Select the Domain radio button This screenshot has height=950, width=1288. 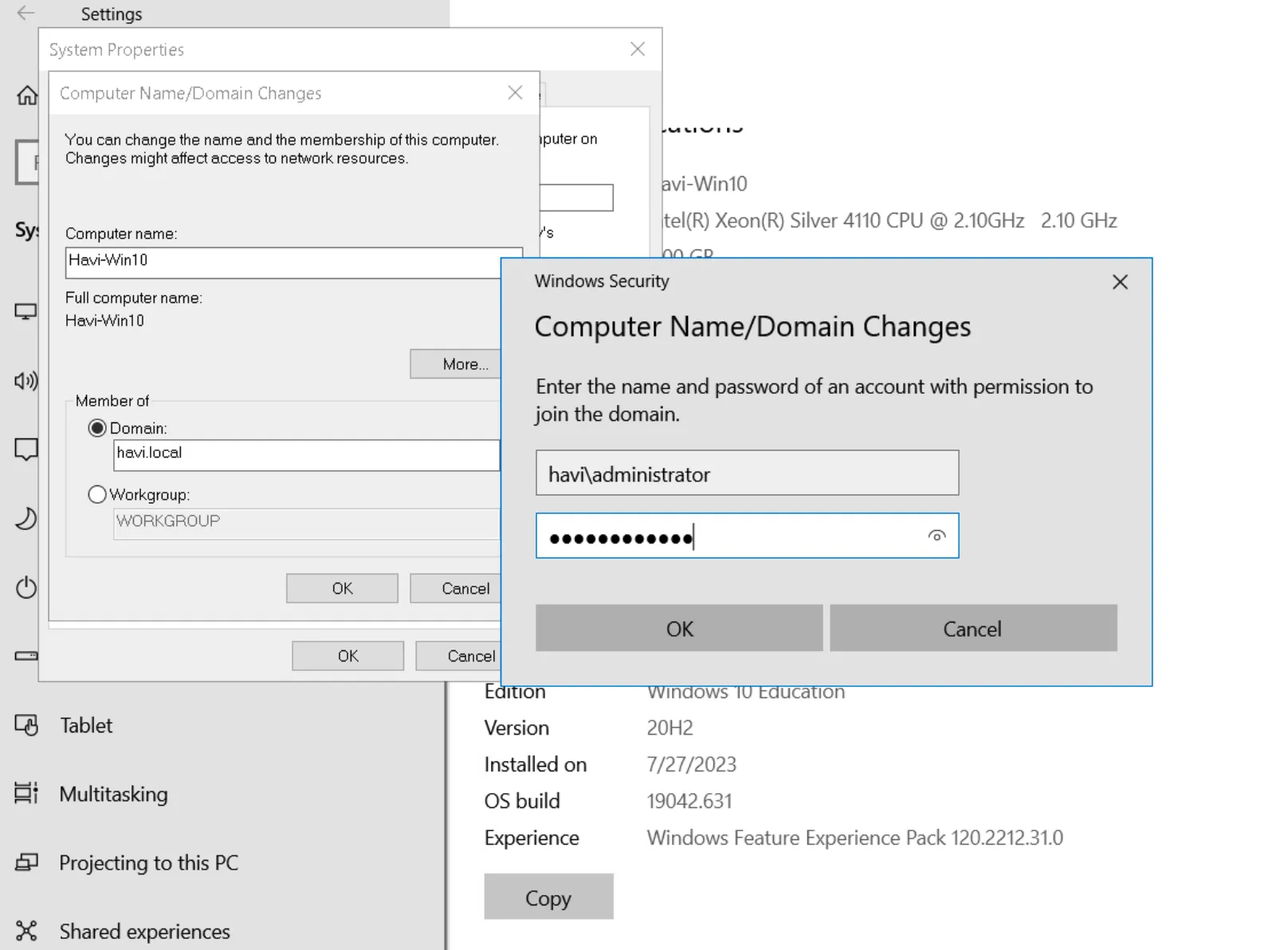(x=97, y=429)
